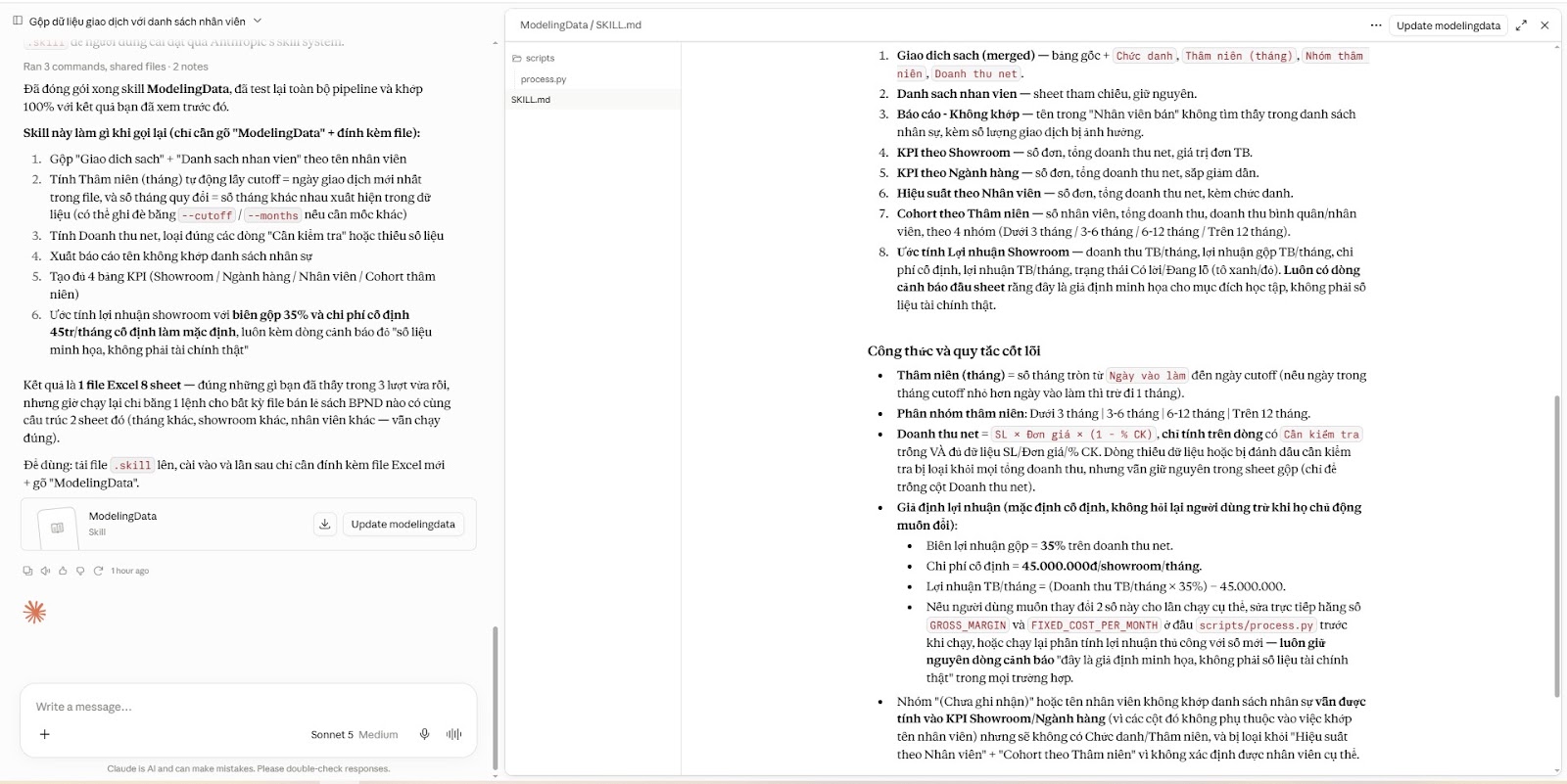The image size is (1567, 784).
Task: Click the Claude disclaimer text below the input
Action: click(249, 768)
